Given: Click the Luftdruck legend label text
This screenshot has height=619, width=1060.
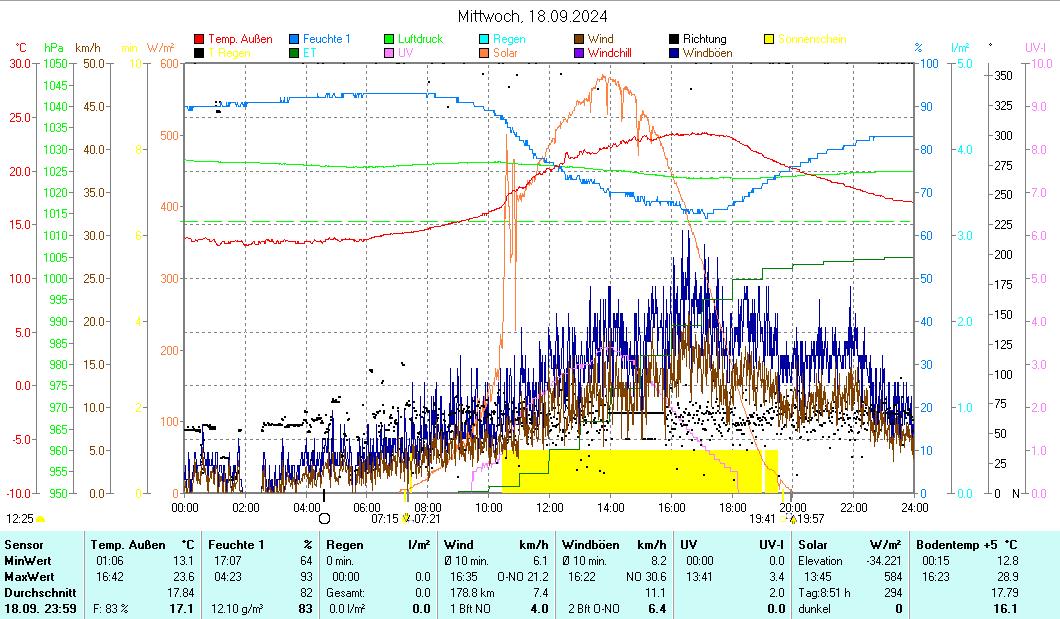Looking at the screenshot, I should pos(420,39).
